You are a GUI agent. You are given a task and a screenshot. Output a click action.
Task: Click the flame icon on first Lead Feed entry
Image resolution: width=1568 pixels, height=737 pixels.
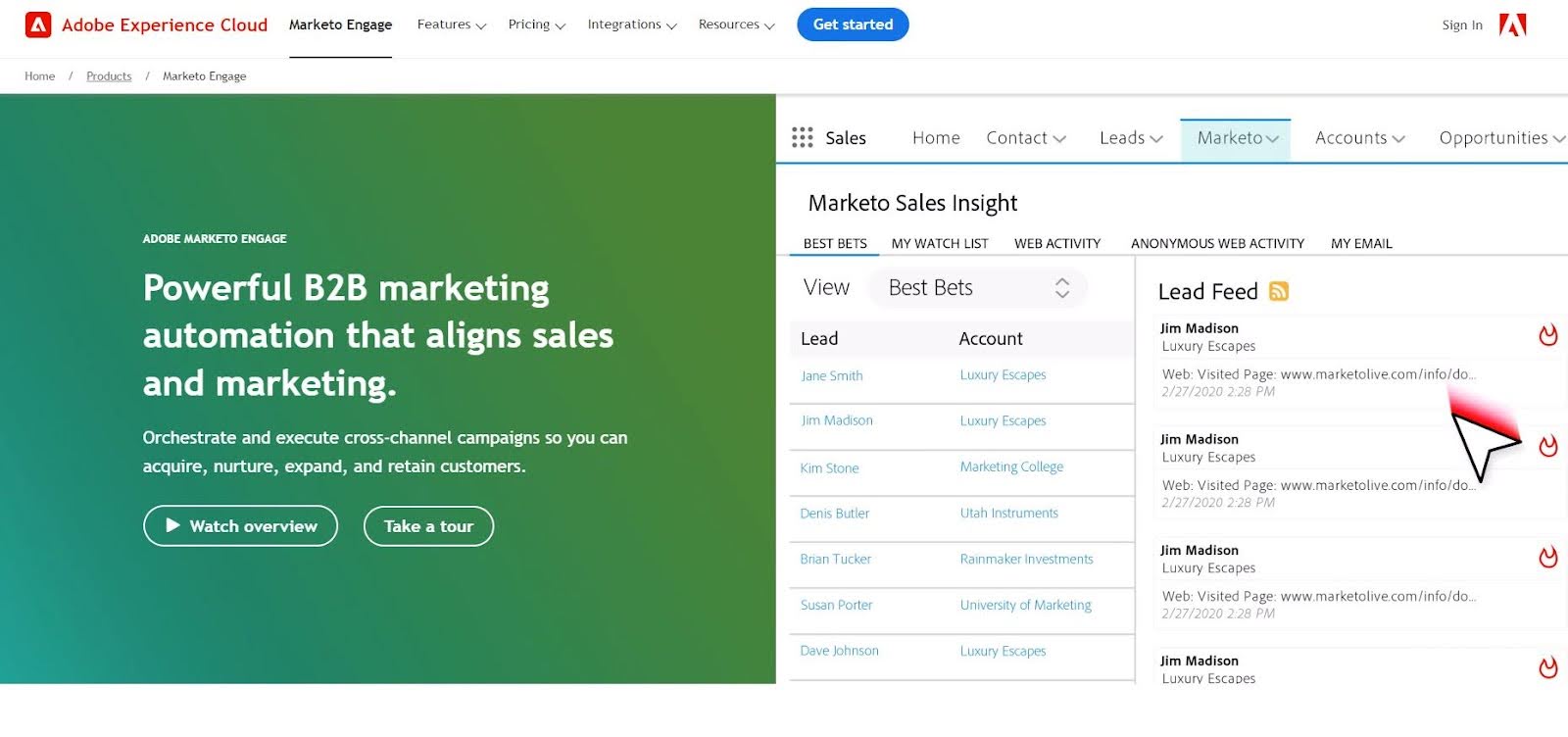click(1548, 335)
